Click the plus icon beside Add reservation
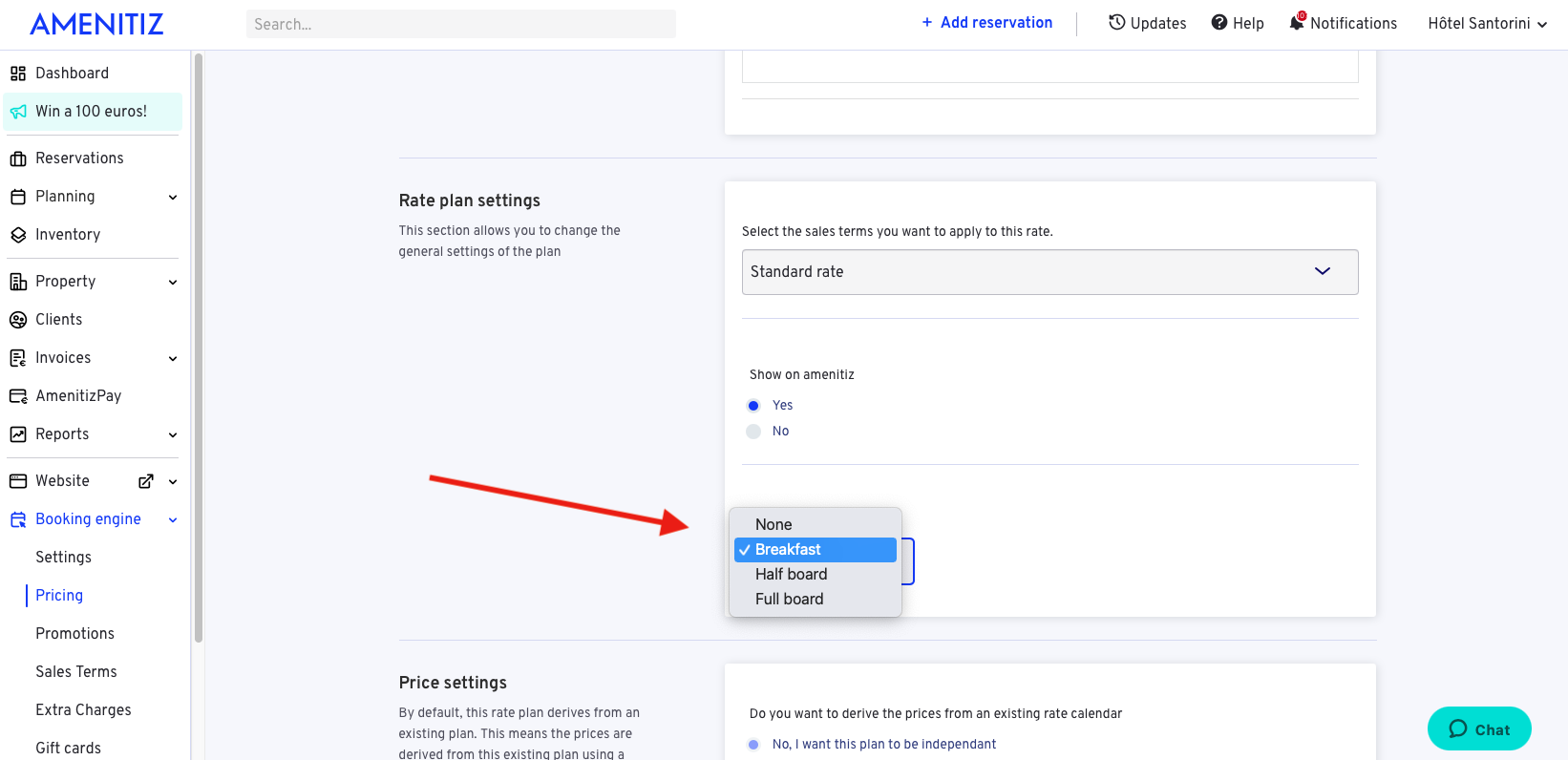 point(926,22)
